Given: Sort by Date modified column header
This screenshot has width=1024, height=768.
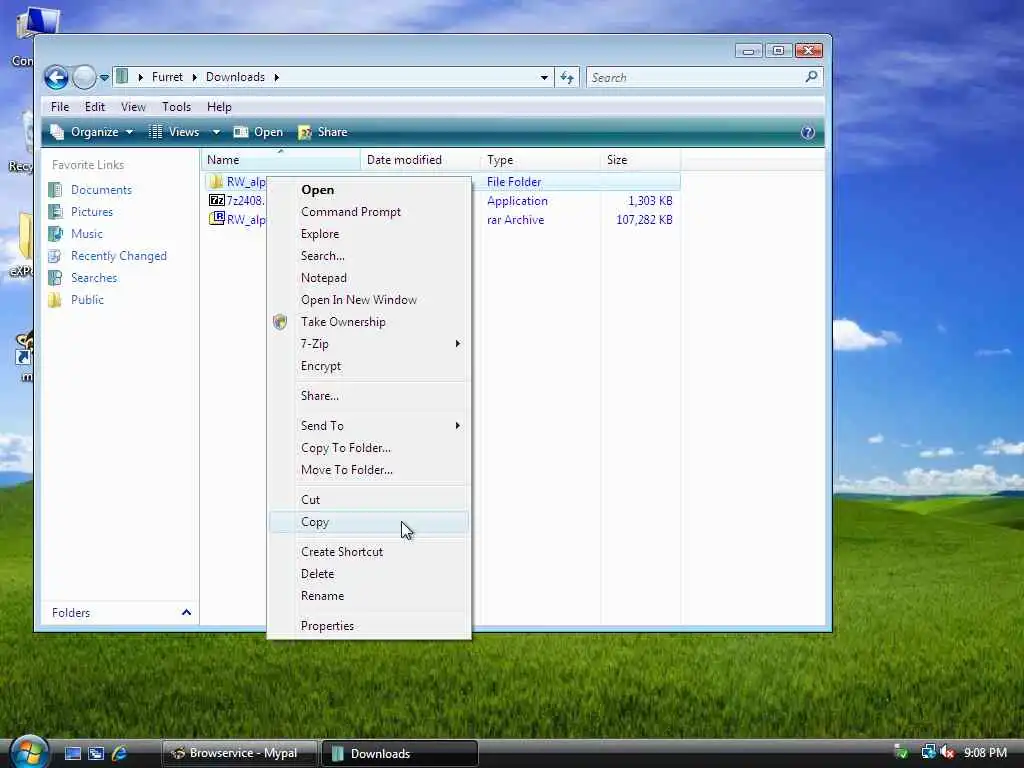Looking at the screenshot, I should pyautogui.click(x=419, y=160).
